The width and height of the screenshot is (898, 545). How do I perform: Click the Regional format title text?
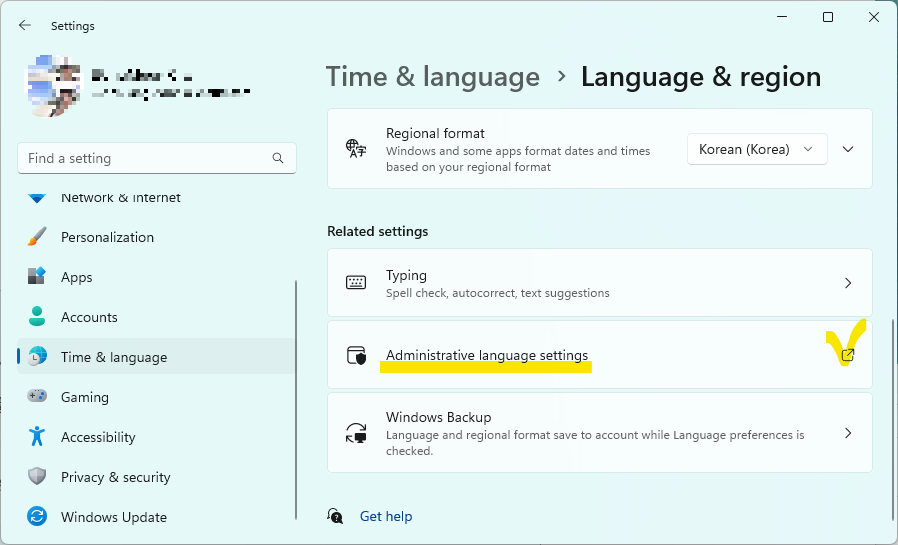coord(435,133)
